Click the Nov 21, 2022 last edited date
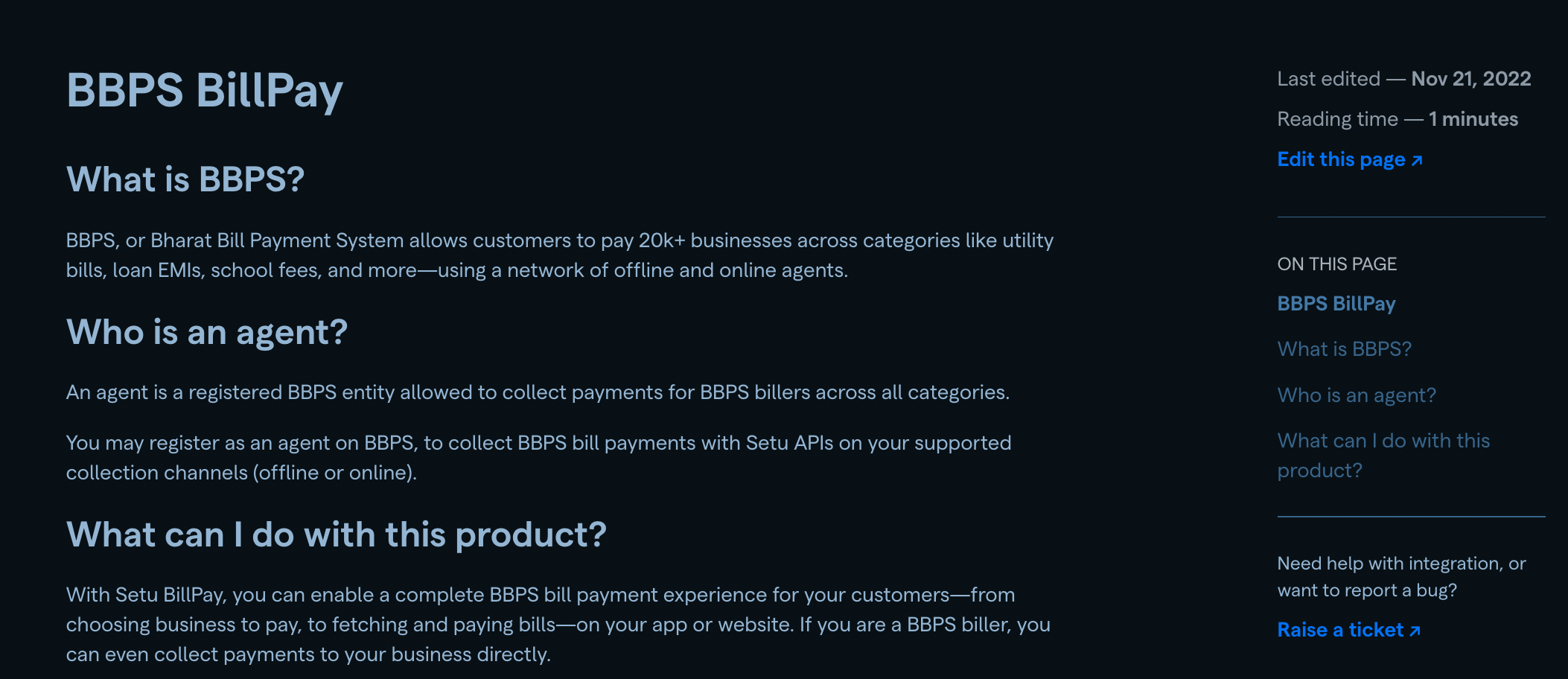This screenshot has height=679, width=1568. click(1470, 79)
